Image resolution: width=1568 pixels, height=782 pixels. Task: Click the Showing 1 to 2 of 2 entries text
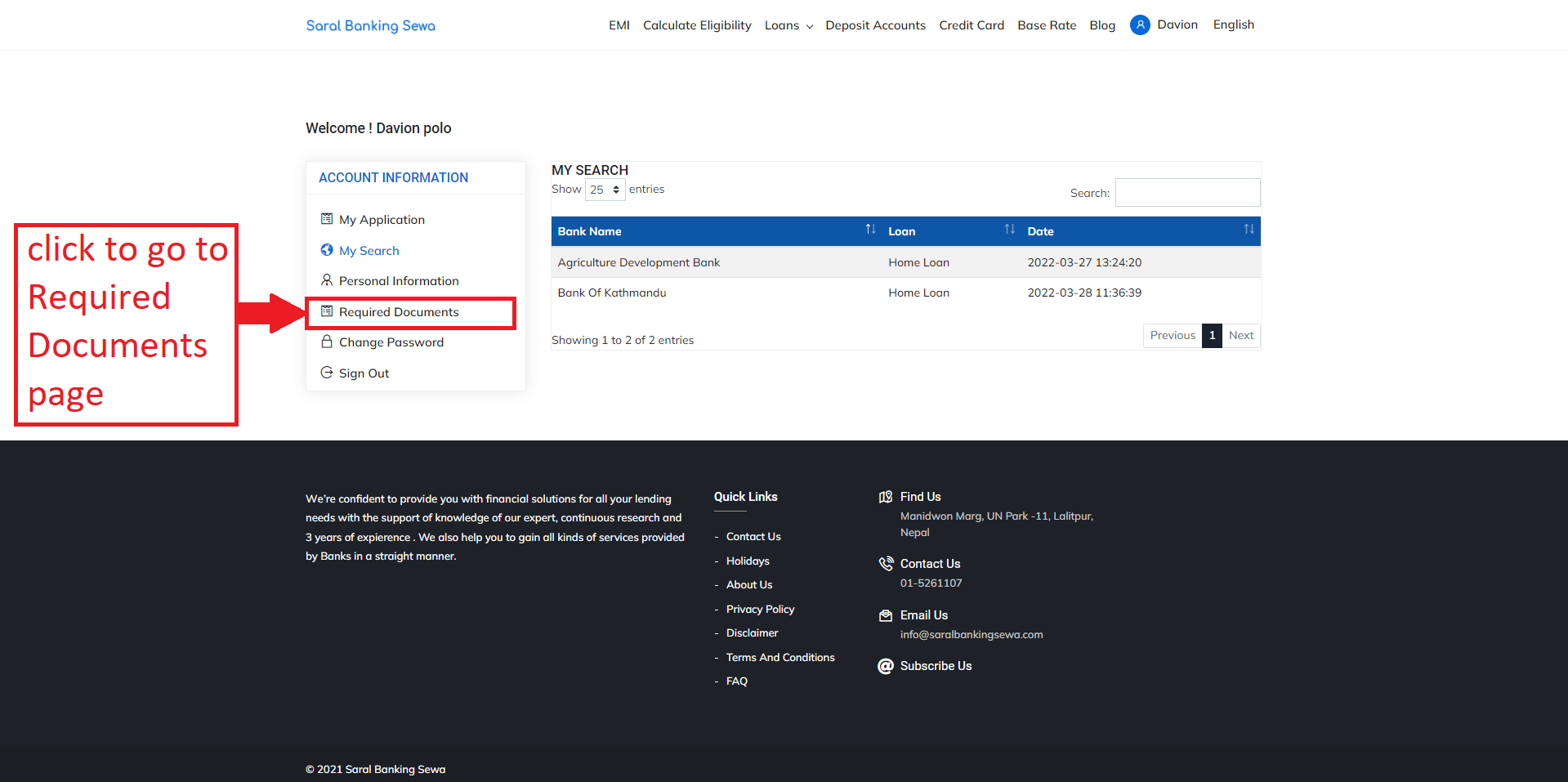tap(623, 340)
